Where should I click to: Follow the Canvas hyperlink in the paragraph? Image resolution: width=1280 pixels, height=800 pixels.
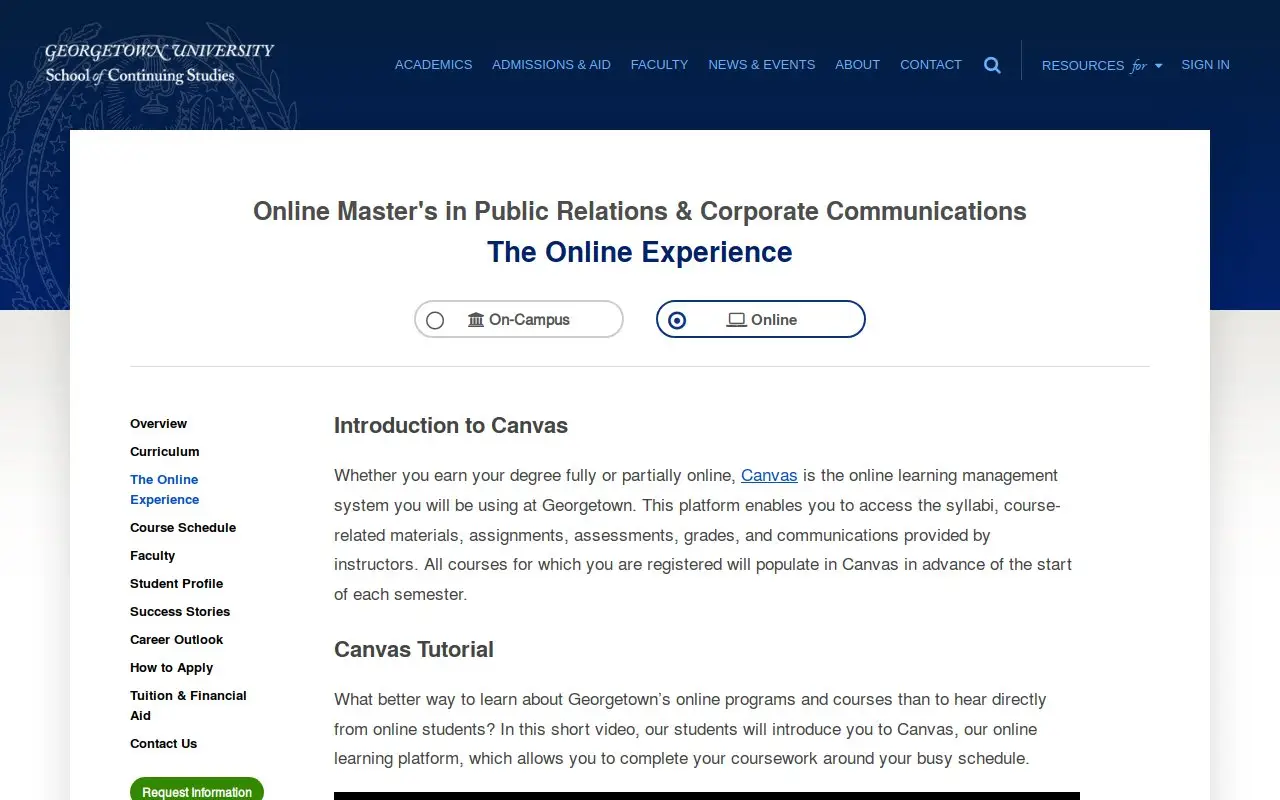[x=769, y=475]
